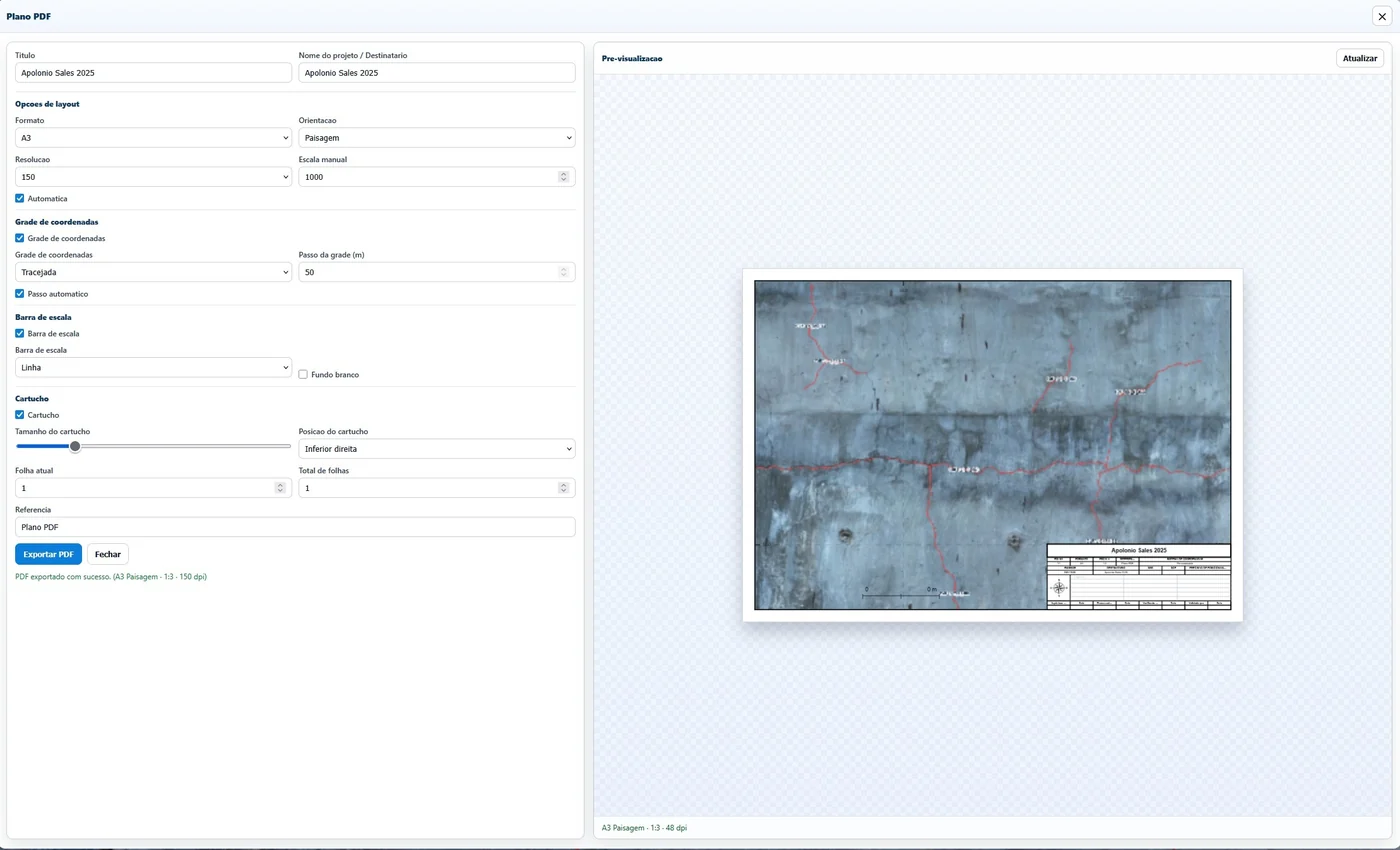The width and height of the screenshot is (1400, 850).
Task: Click the Total de folhas spinner arrows
Action: pos(563,488)
